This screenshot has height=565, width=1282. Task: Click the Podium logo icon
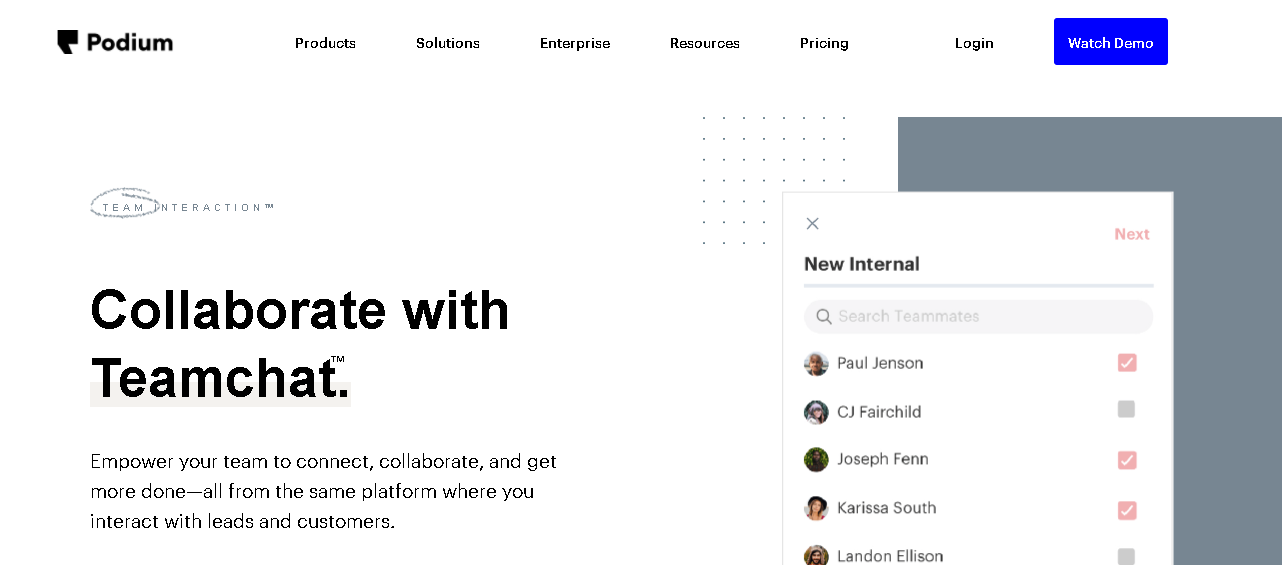[x=67, y=42]
